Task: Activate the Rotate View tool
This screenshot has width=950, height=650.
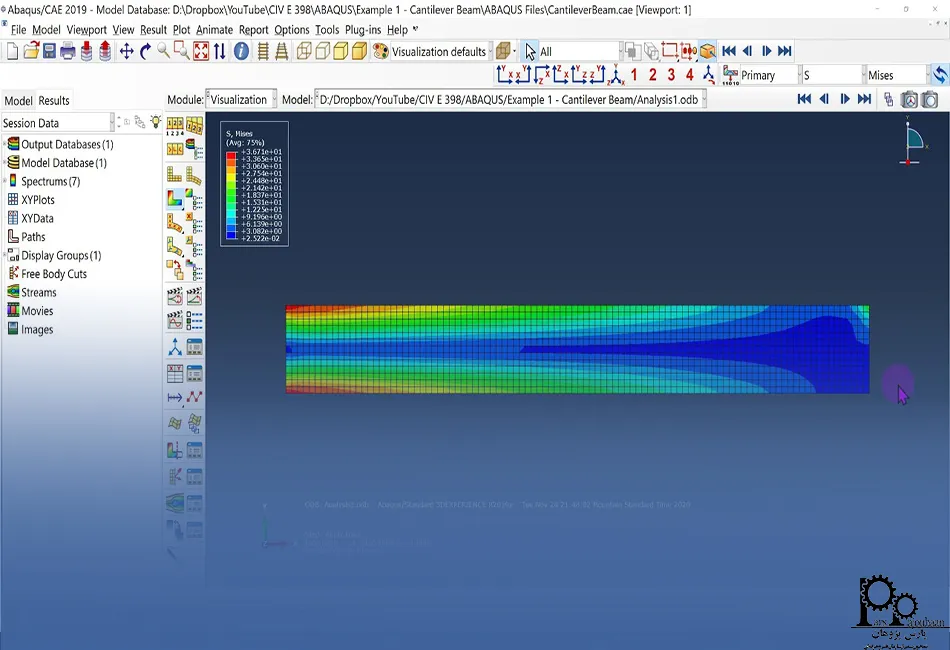Action: [x=144, y=51]
